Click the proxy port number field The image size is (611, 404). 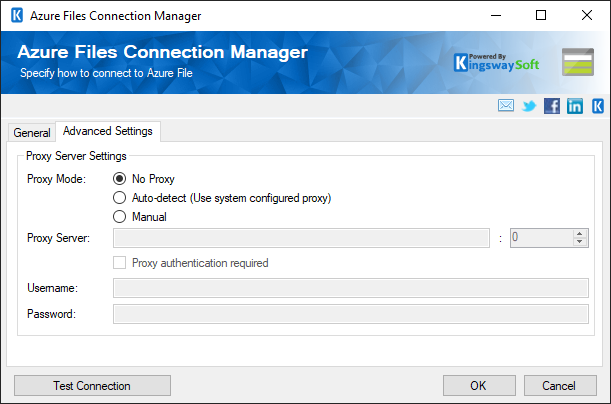coord(542,238)
